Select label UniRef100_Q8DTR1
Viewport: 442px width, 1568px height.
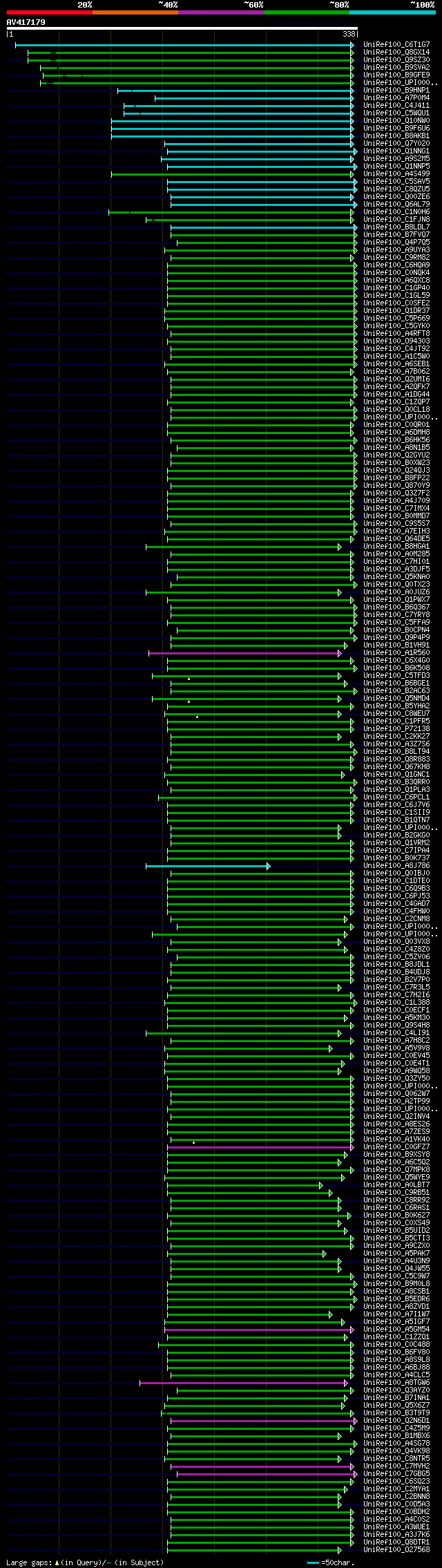click(x=396, y=1542)
